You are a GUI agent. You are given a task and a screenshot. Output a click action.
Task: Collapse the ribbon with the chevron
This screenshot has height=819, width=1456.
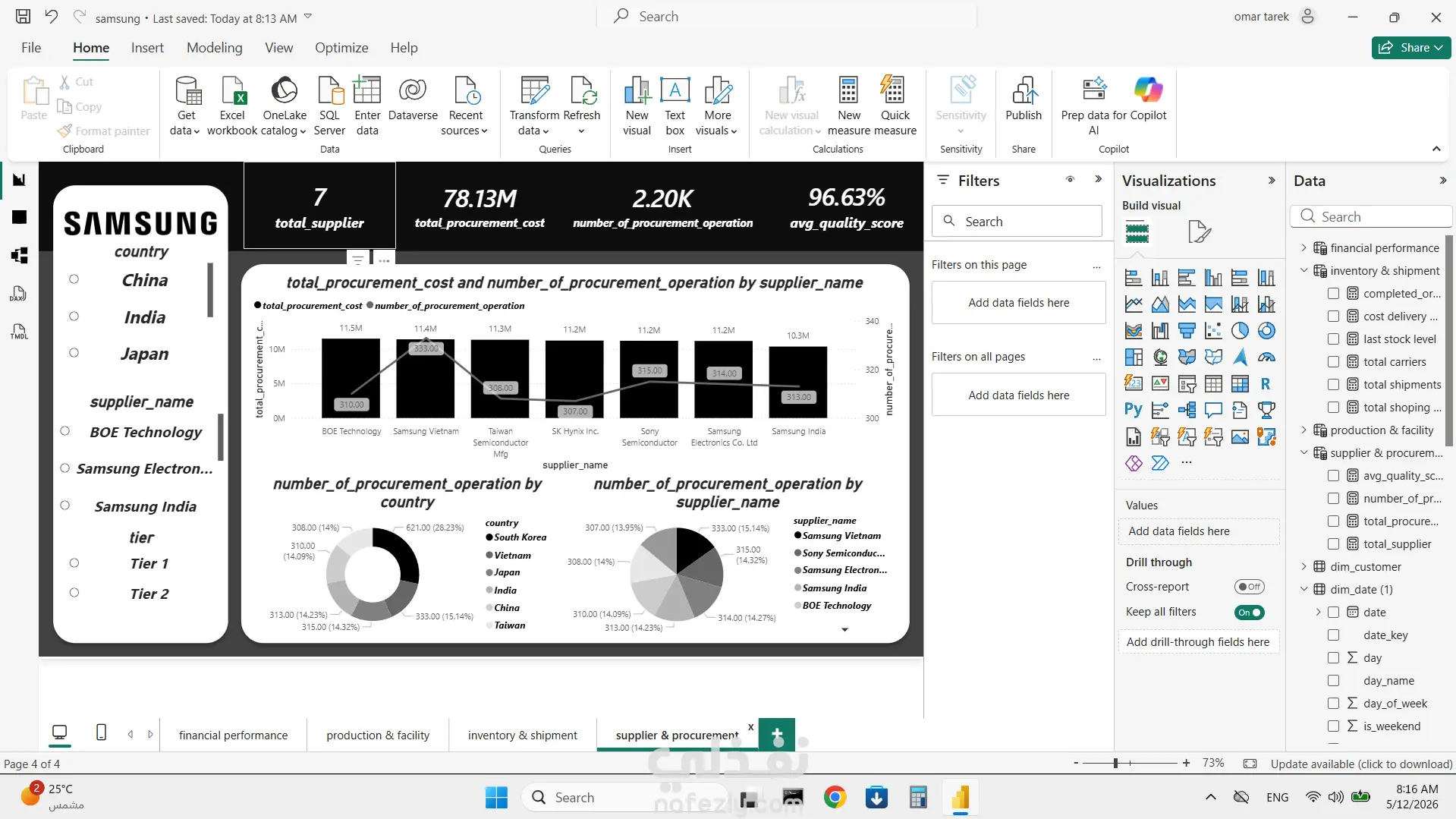click(1436, 149)
